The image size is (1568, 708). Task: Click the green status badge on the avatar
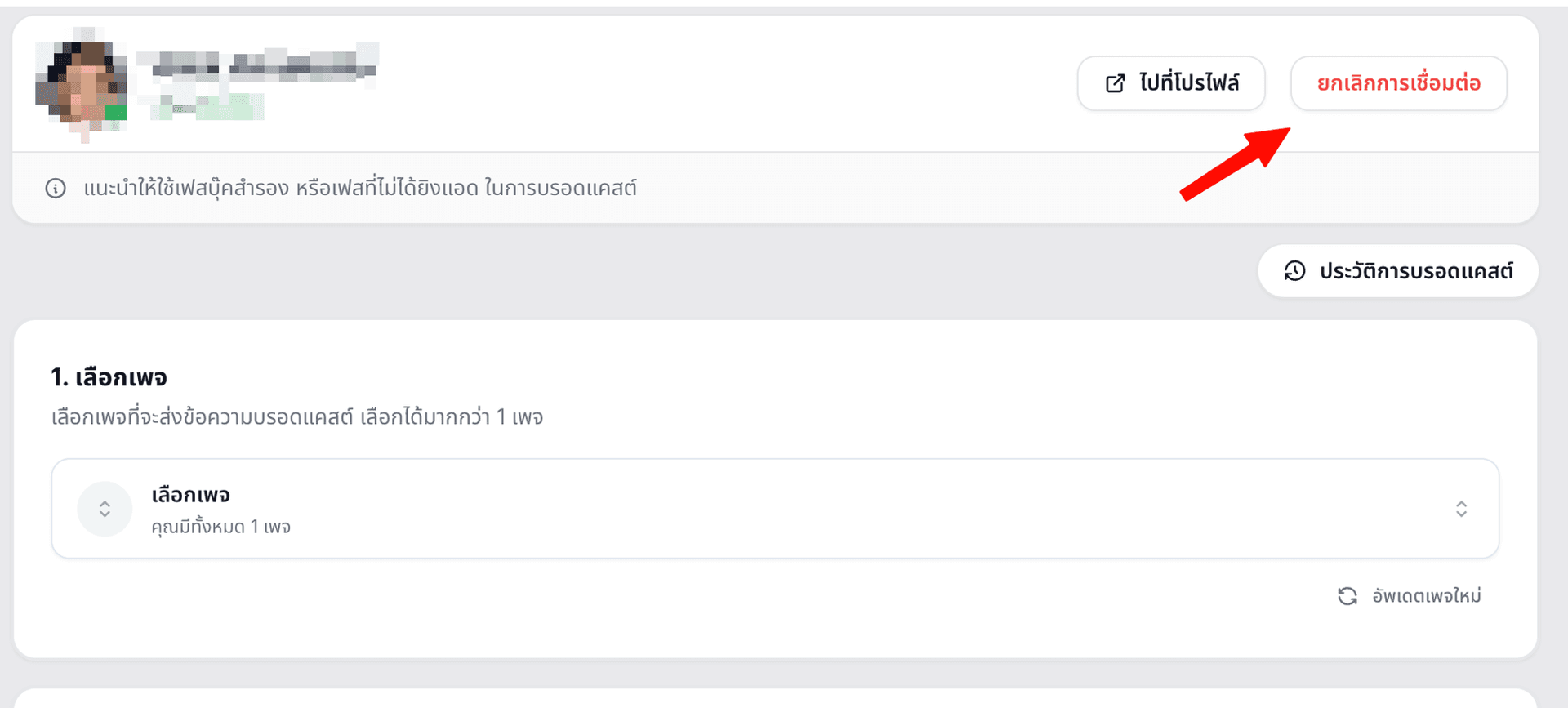[x=116, y=113]
